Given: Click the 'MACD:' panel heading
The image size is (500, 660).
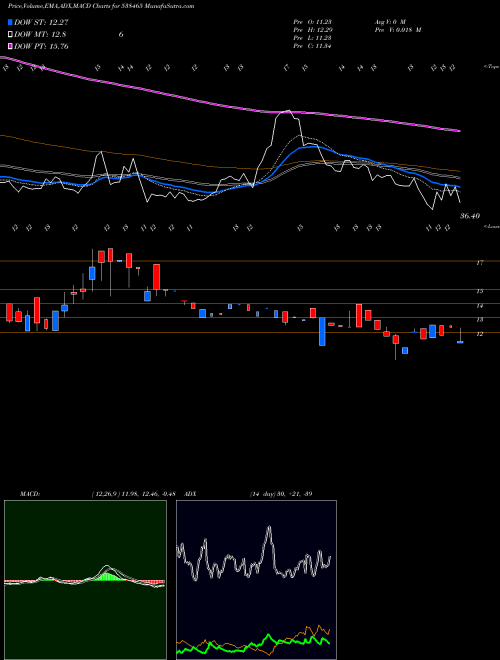Looking at the screenshot, I should (29, 494).
